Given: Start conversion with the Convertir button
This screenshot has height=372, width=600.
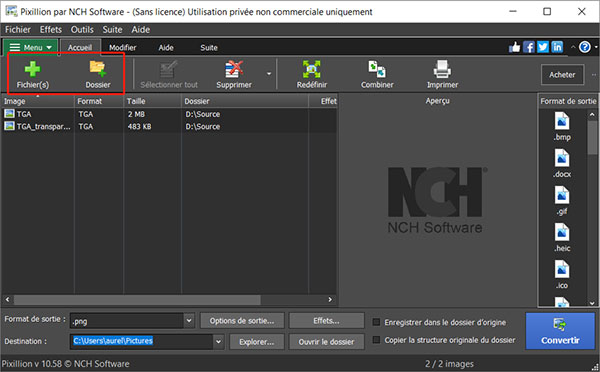Looking at the screenshot, I should 560,331.
